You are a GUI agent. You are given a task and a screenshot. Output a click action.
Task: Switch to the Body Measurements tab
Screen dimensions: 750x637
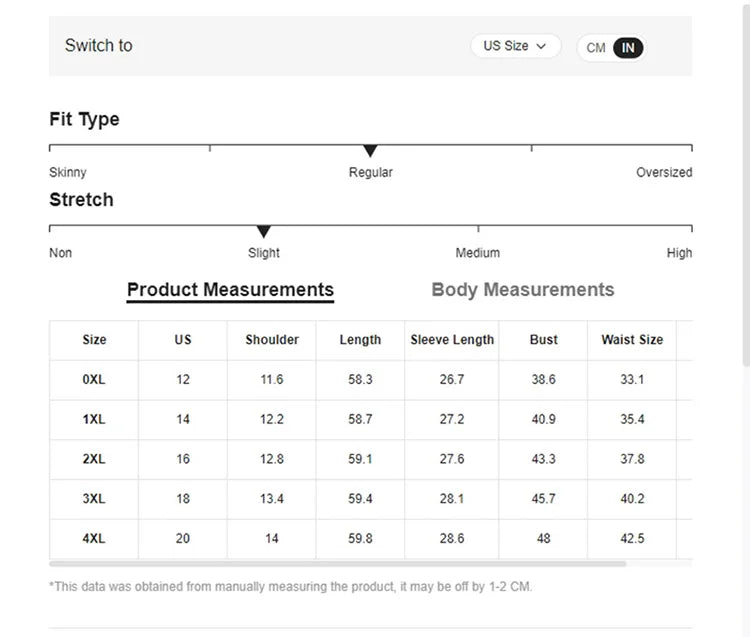click(523, 290)
